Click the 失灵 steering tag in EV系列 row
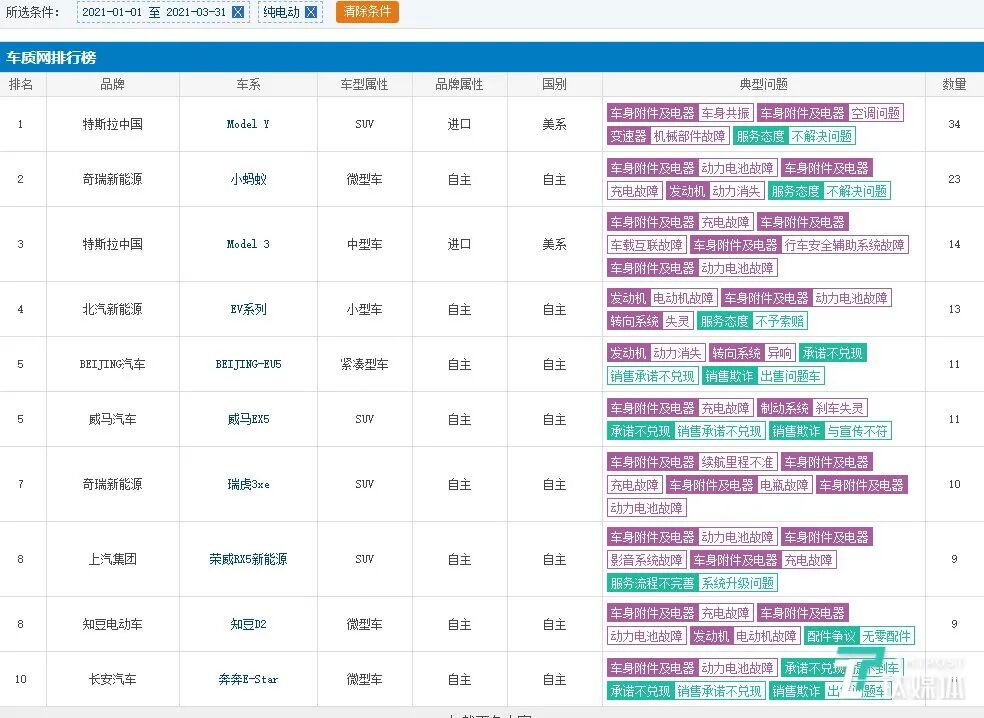984x718 pixels. (x=676, y=321)
